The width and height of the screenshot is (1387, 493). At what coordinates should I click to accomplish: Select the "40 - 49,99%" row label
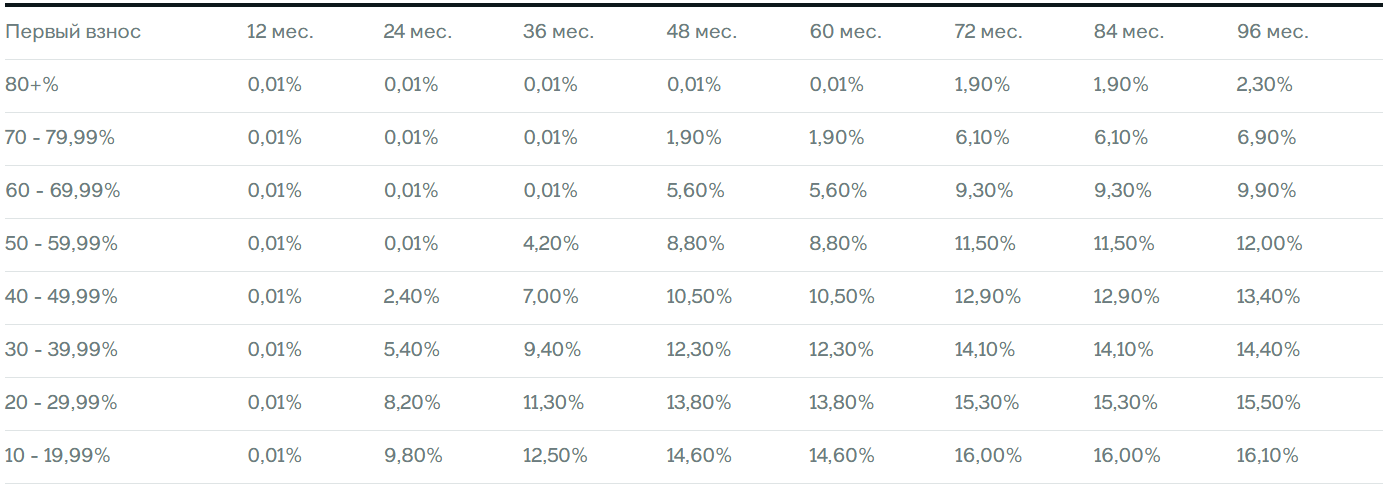[x=62, y=297]
